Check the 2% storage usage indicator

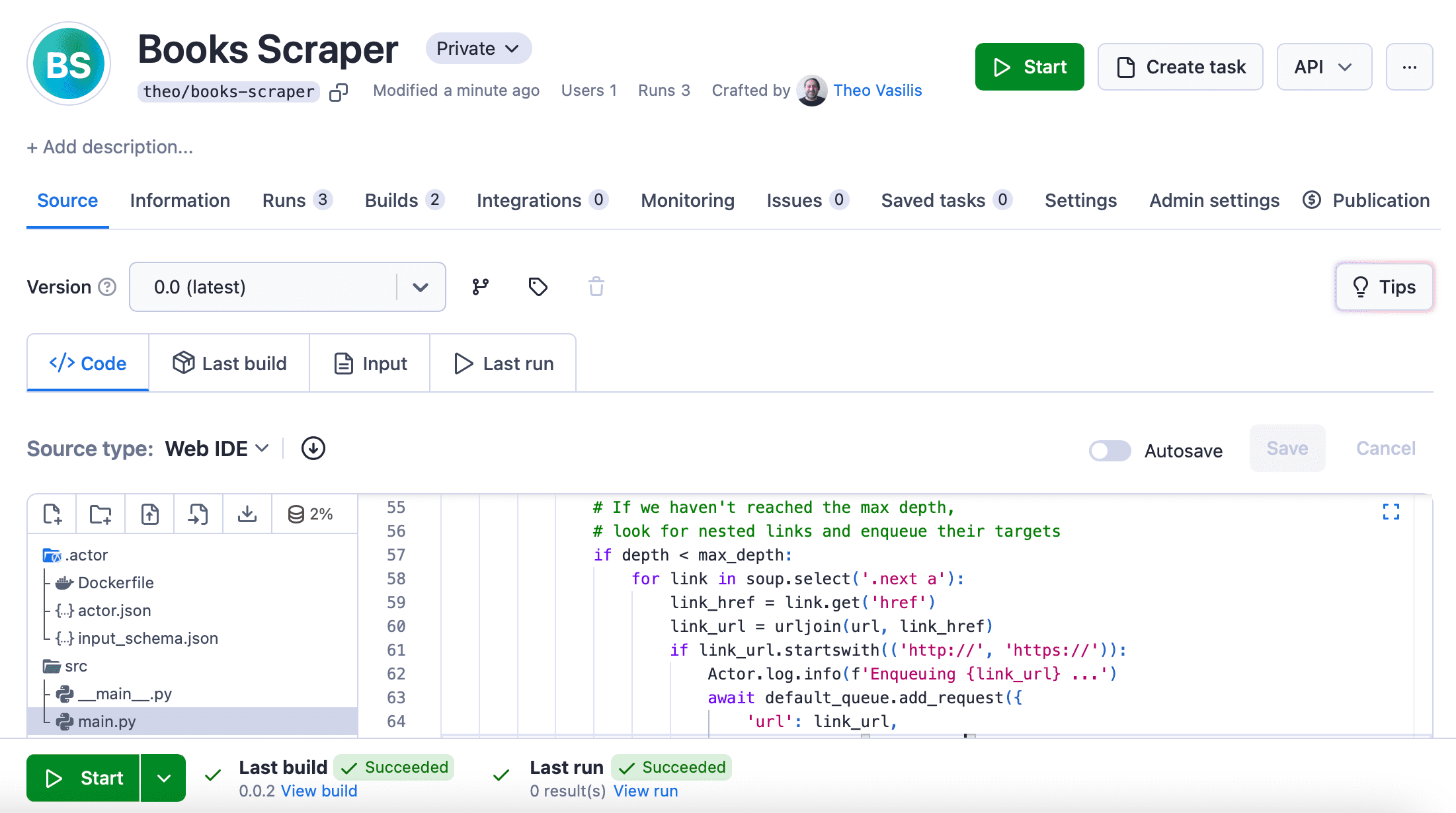(311, 514)
